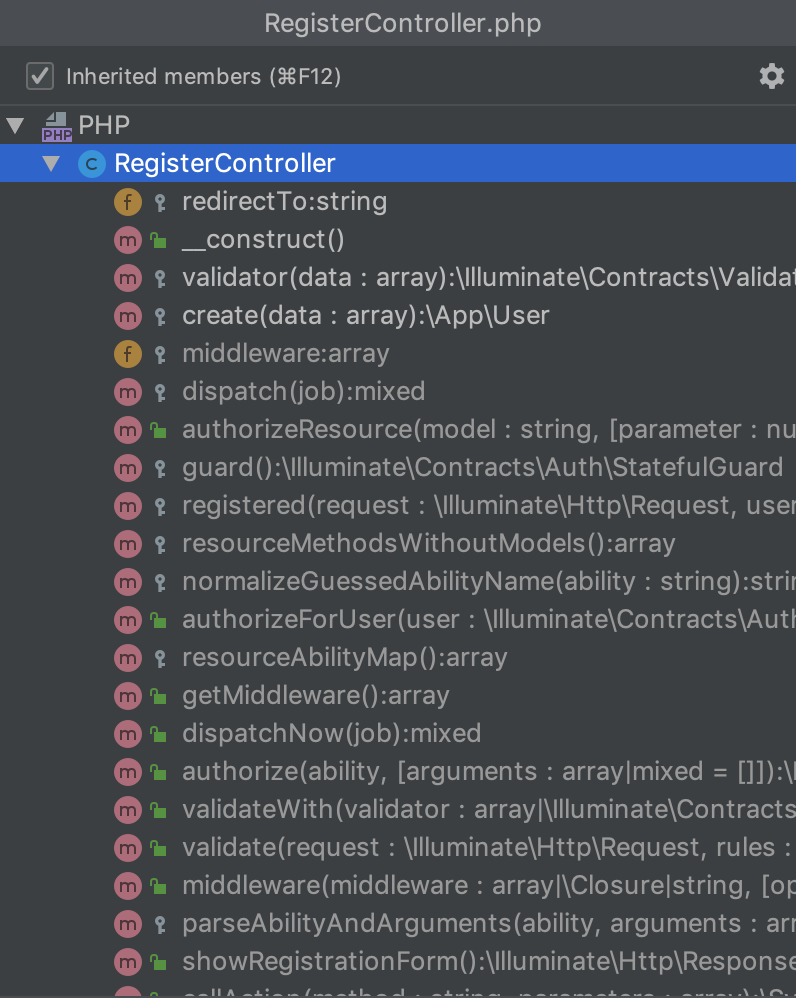Click the method icon beside dispatchNow(job)
This screenshot has width=796, height=998.
128,734
